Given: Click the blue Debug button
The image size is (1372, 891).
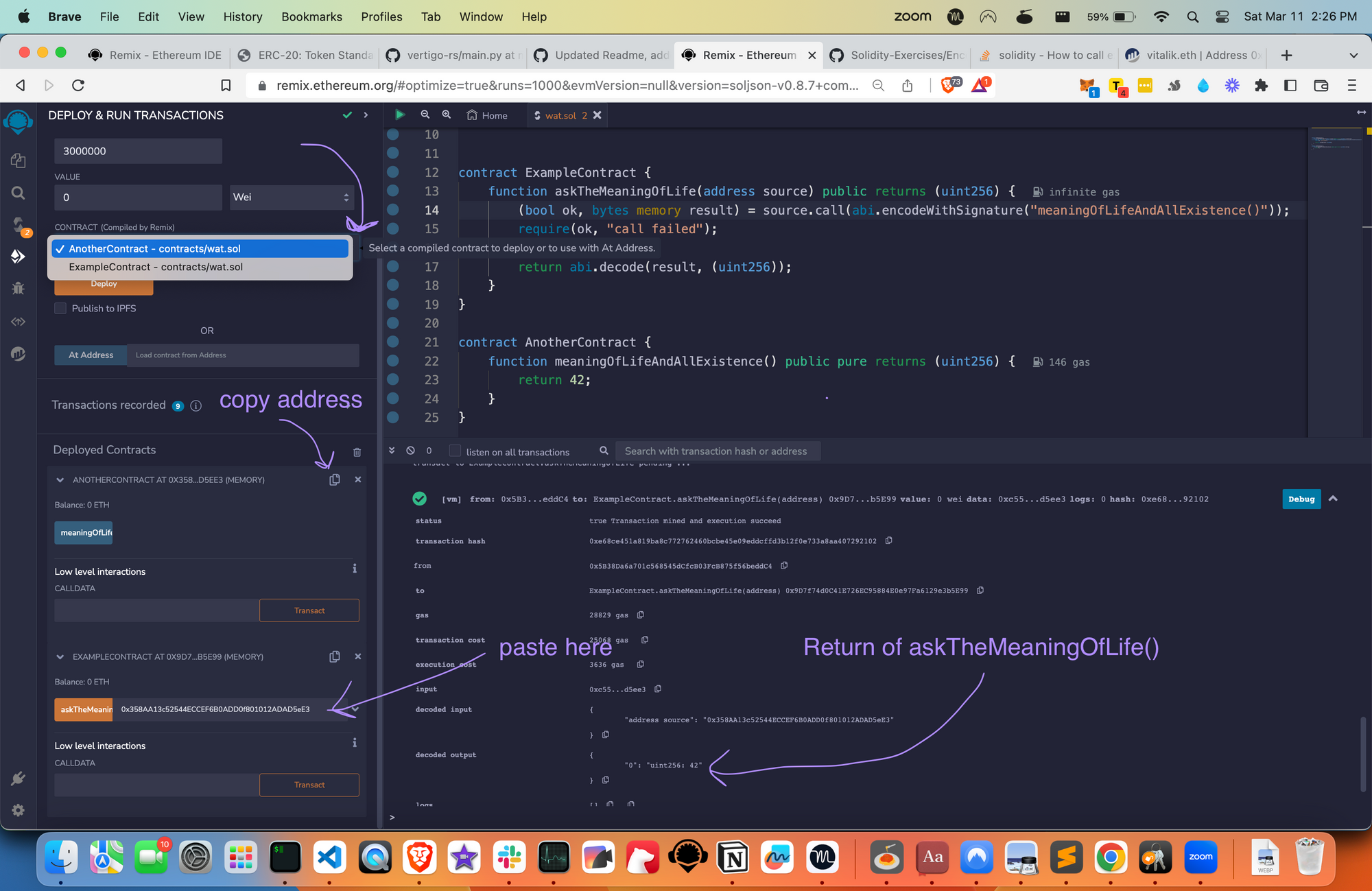Looking at the screenshot, I should click(1301, 499).
